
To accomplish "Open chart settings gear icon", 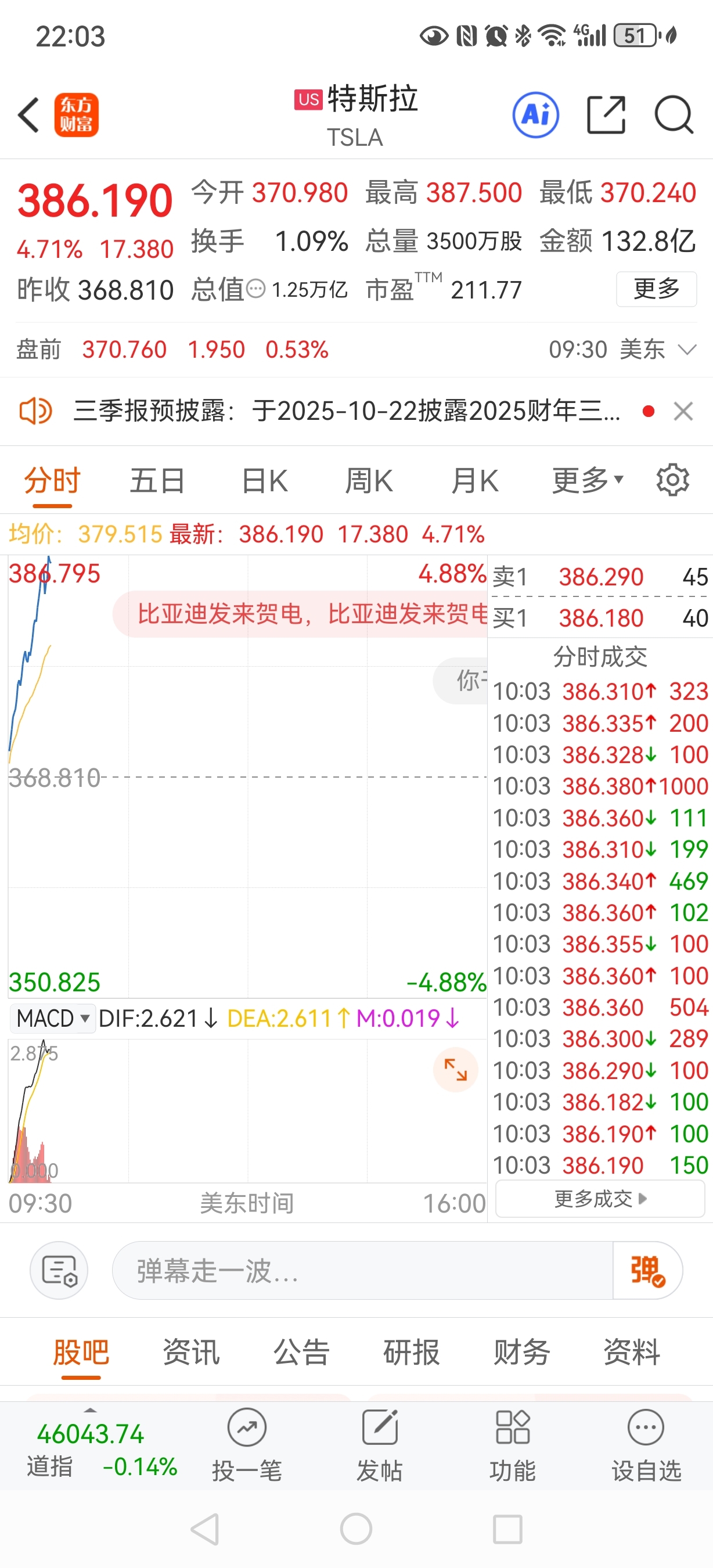I will 672,480.
